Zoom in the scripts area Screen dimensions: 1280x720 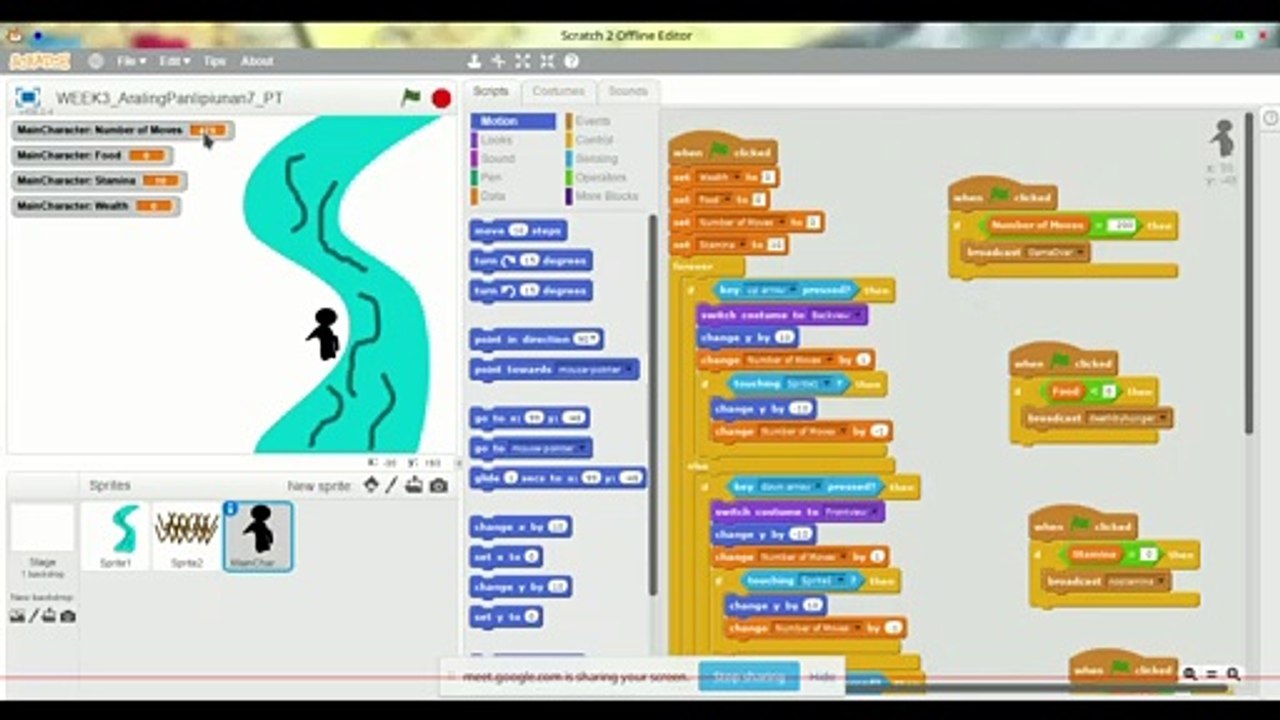coord(1234,674)
